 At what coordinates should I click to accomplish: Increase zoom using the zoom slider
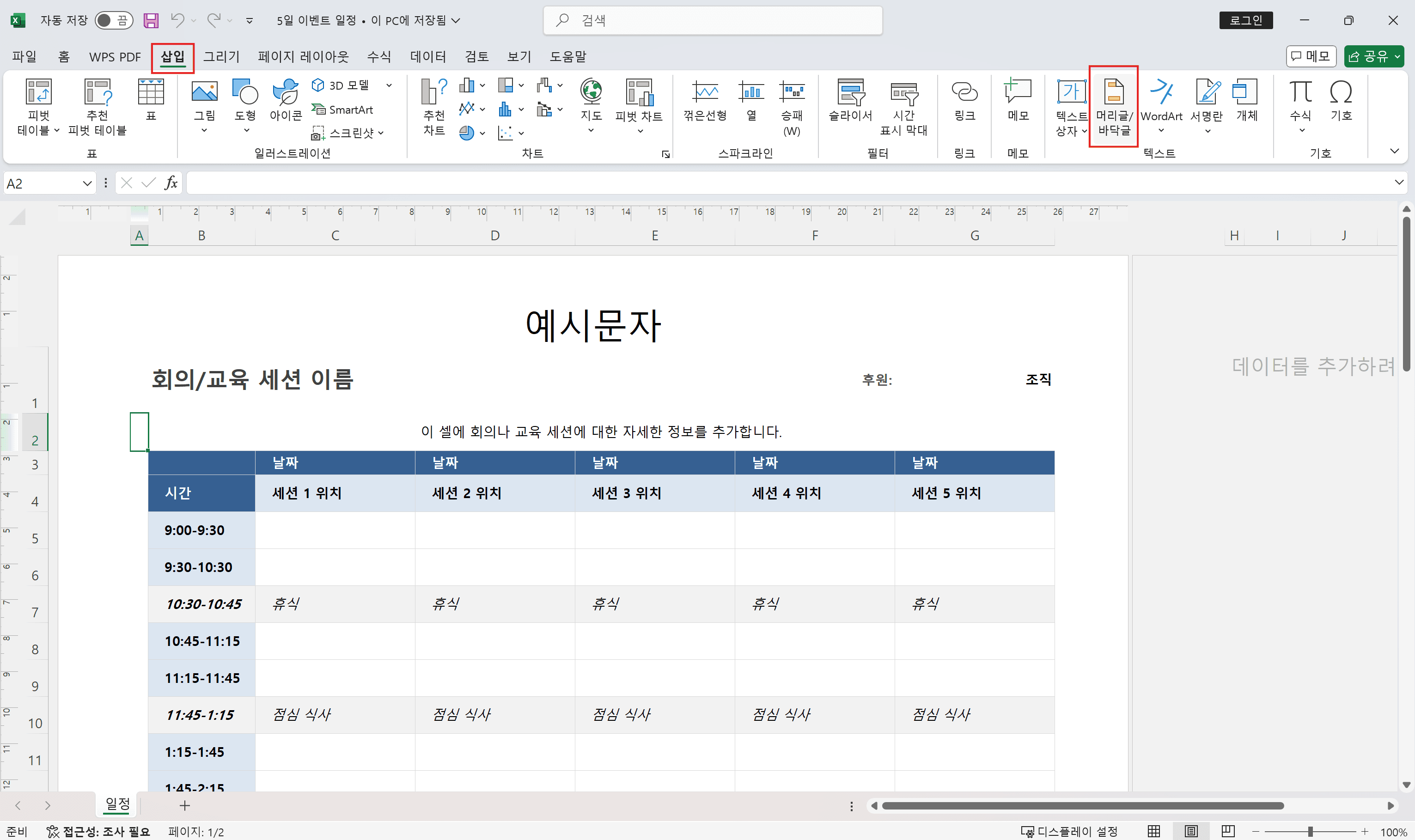[1364, 831]
